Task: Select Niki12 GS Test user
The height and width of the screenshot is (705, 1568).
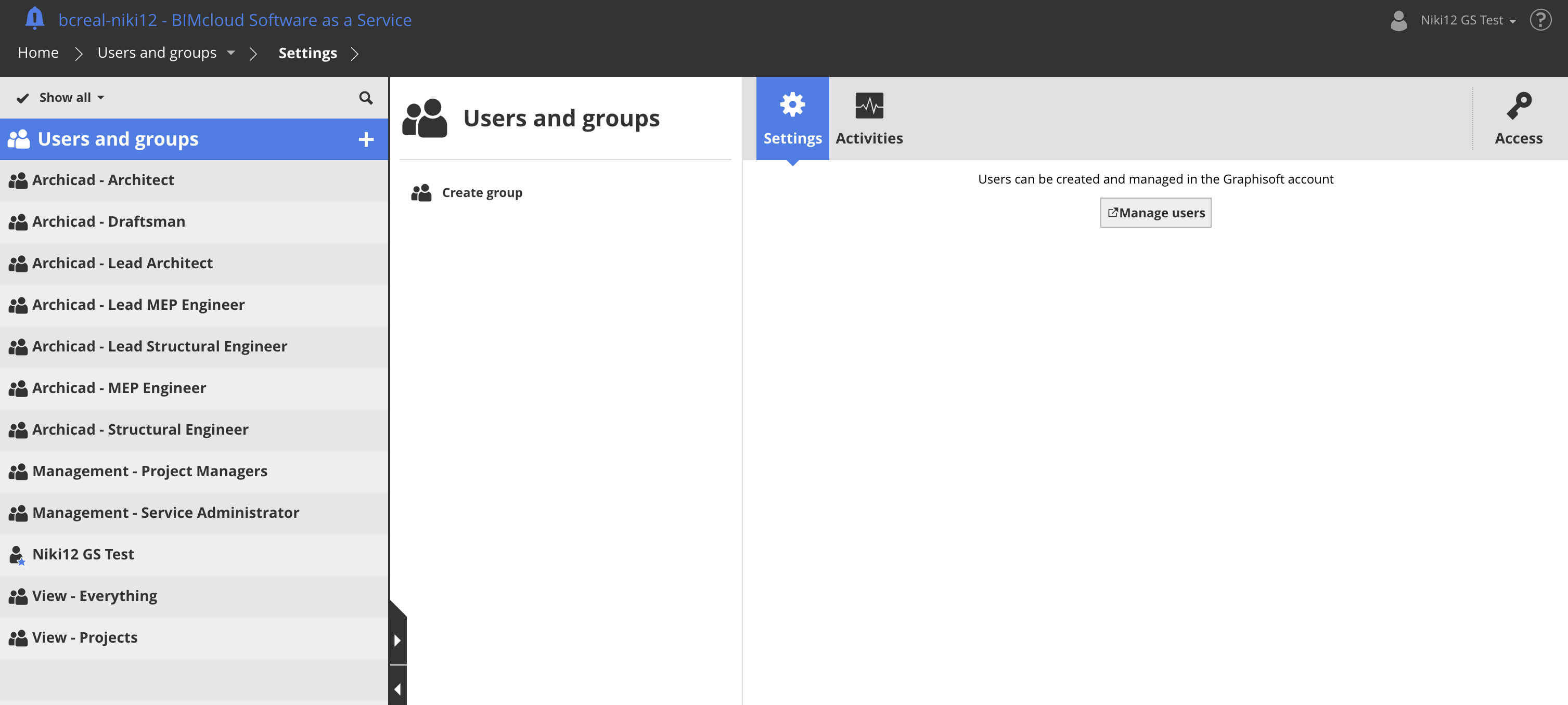Action: tap(194, 555)
